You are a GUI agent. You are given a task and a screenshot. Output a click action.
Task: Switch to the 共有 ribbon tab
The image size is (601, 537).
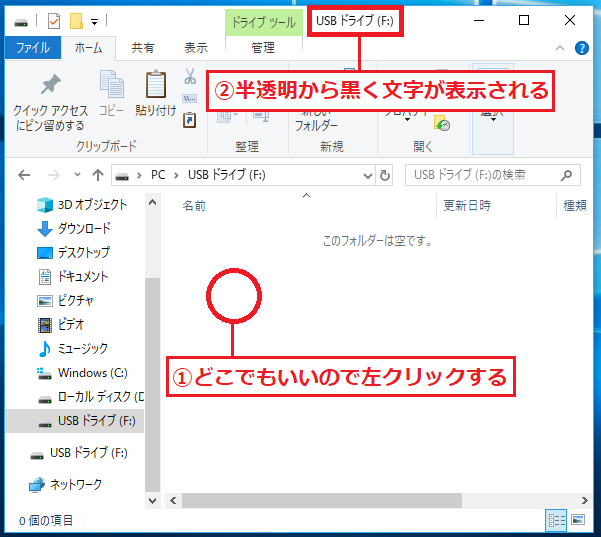click(x=143, y=48)
